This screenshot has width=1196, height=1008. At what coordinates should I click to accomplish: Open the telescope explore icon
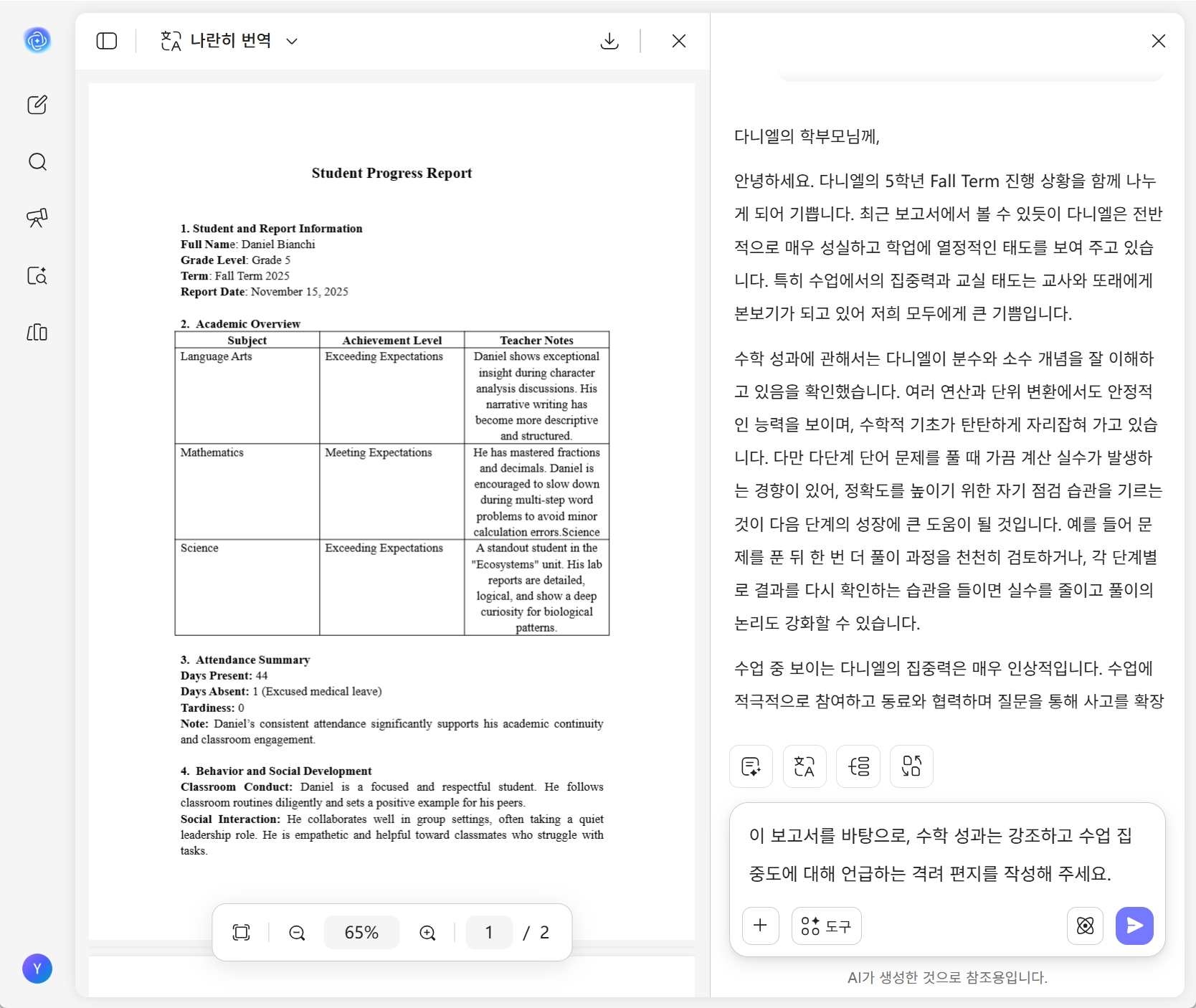[37, 218]
